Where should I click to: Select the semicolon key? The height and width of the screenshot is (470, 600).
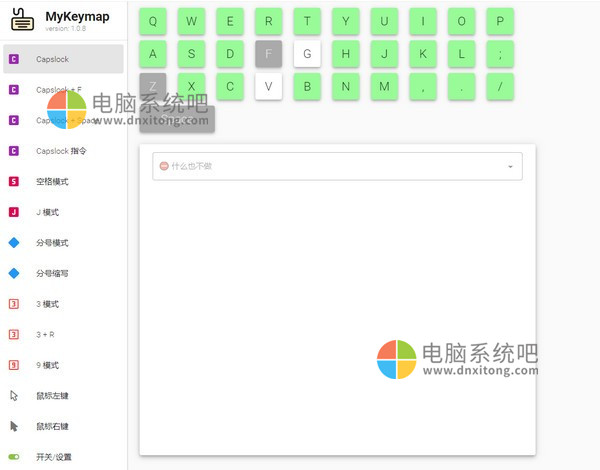click(x=500, y=54)
